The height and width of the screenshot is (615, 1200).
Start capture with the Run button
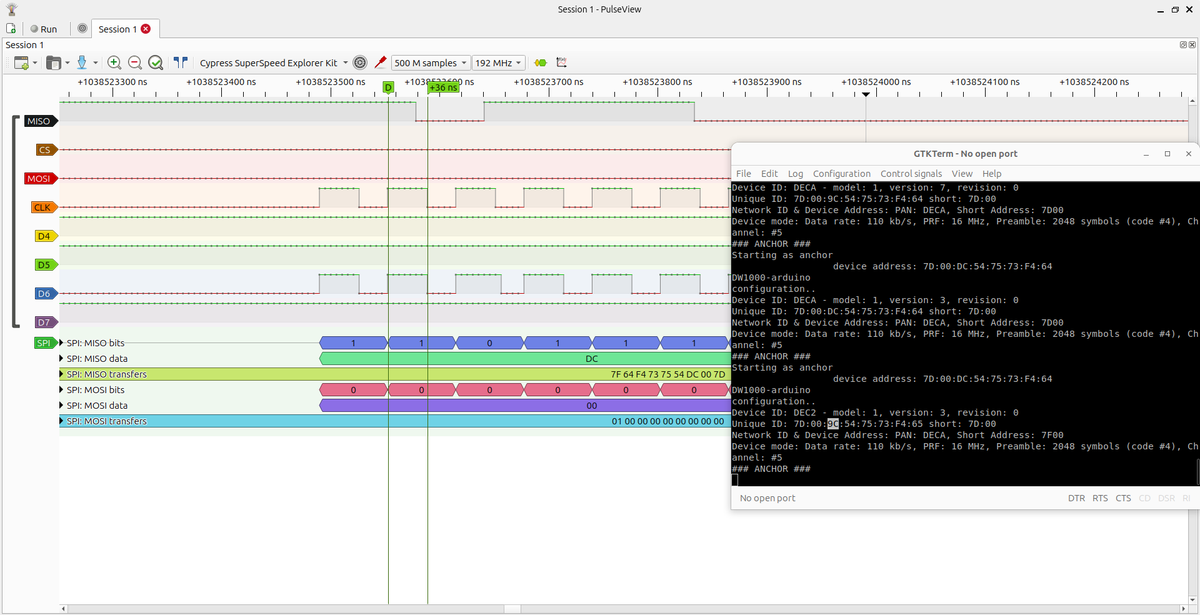(43, 29)
